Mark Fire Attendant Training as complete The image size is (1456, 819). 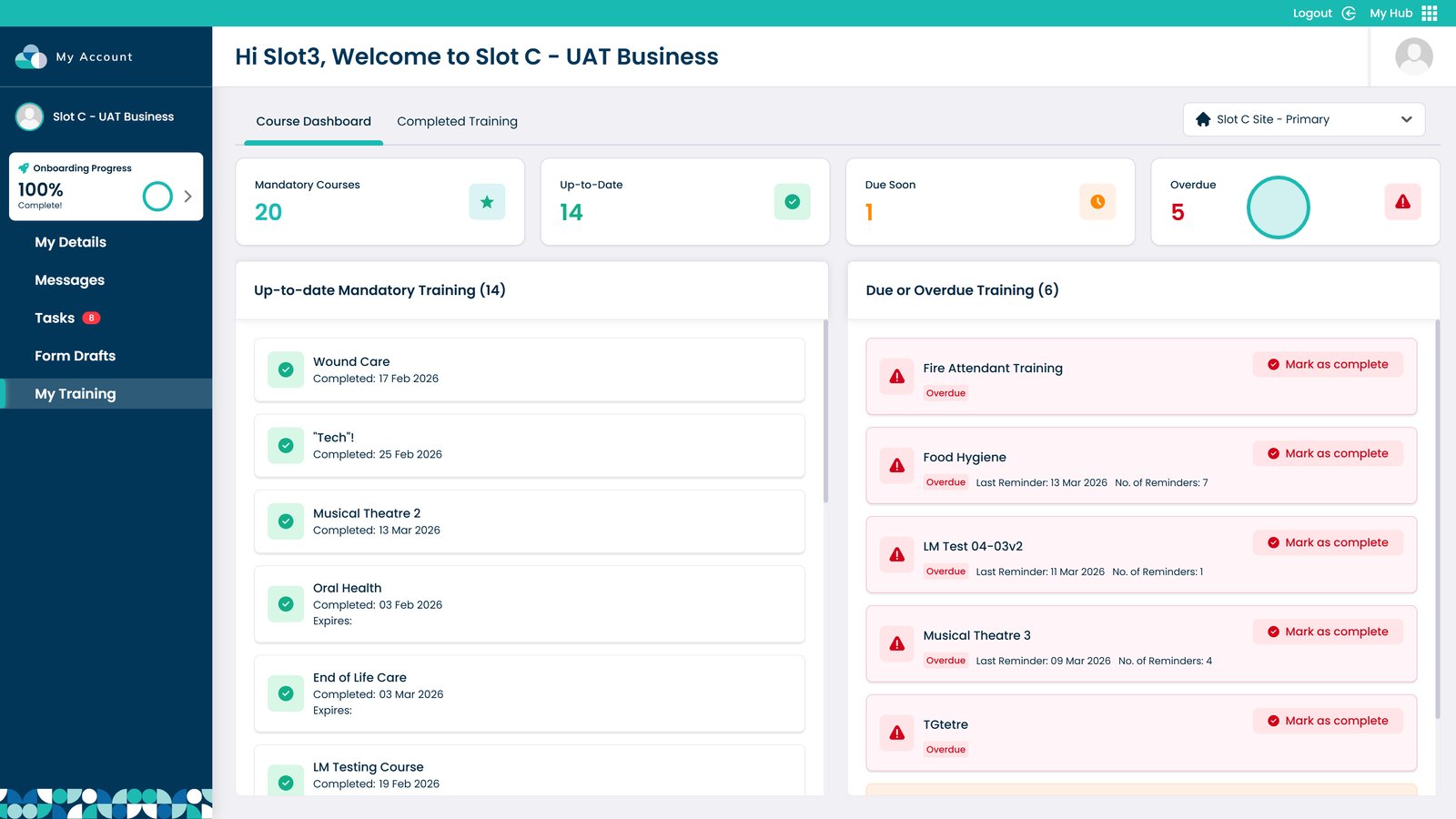click(1328, 364)
